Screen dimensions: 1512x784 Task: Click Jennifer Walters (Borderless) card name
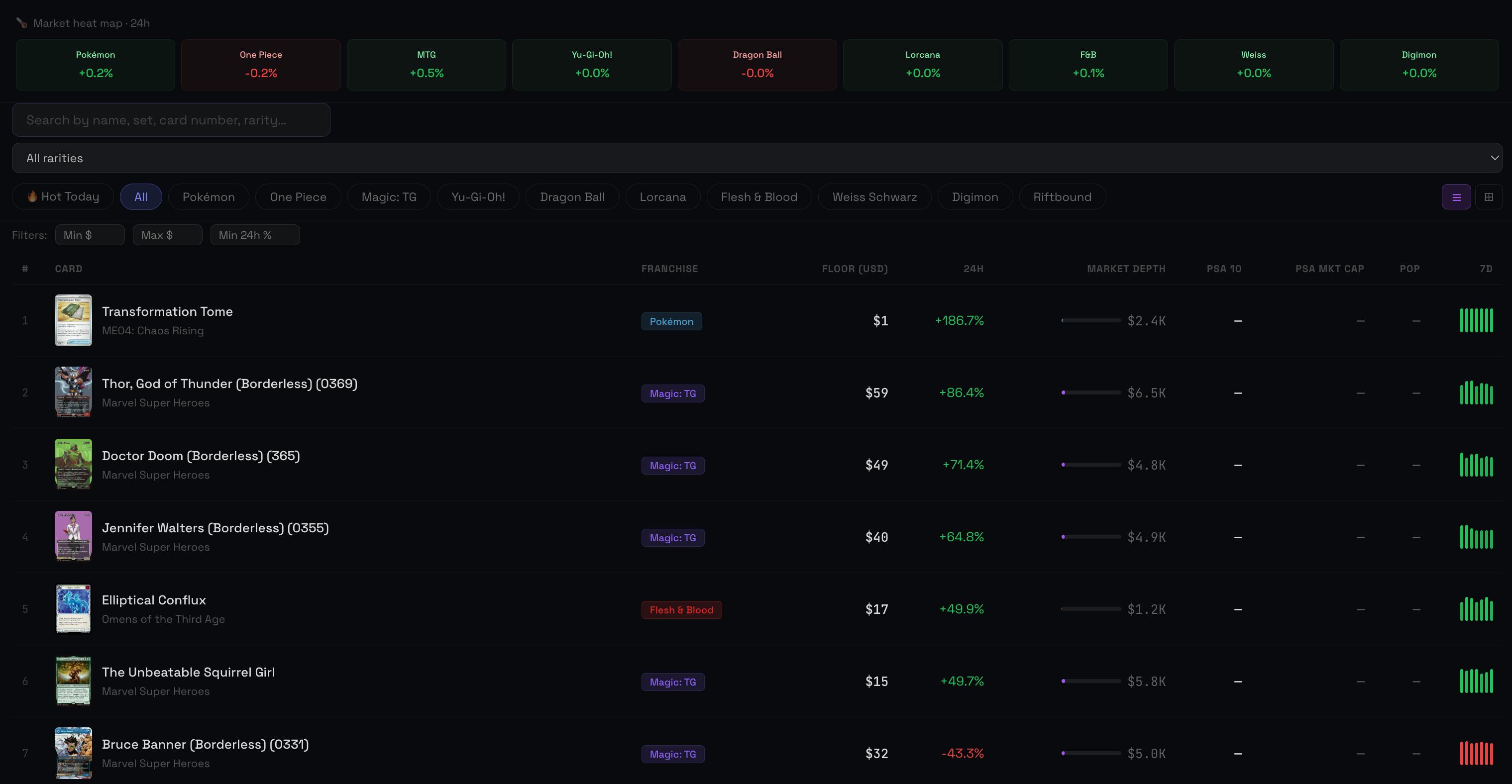coord(216,528)
